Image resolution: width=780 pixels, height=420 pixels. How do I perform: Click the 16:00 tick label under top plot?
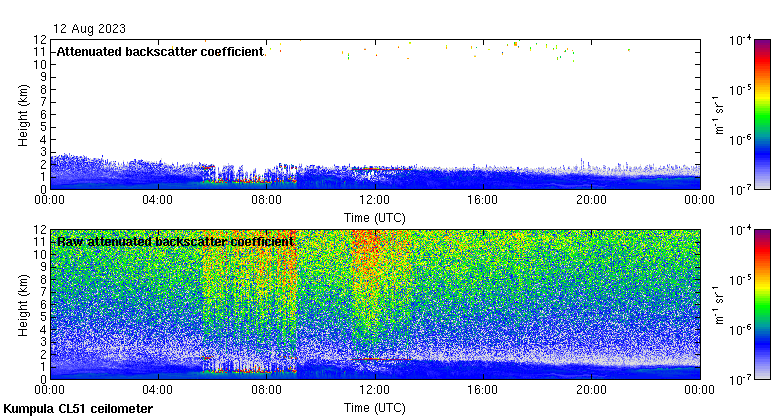click(x=483, y=200)
